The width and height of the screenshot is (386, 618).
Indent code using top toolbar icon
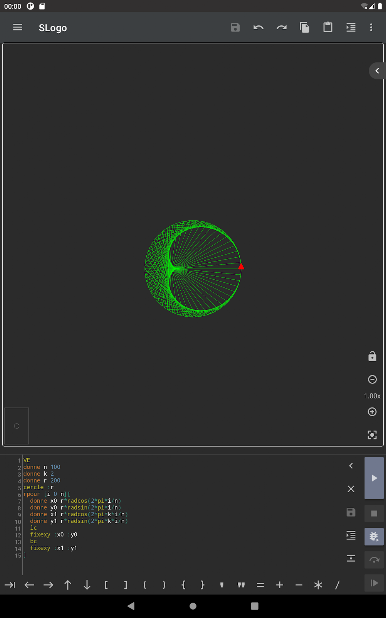(x=351, y=27)
